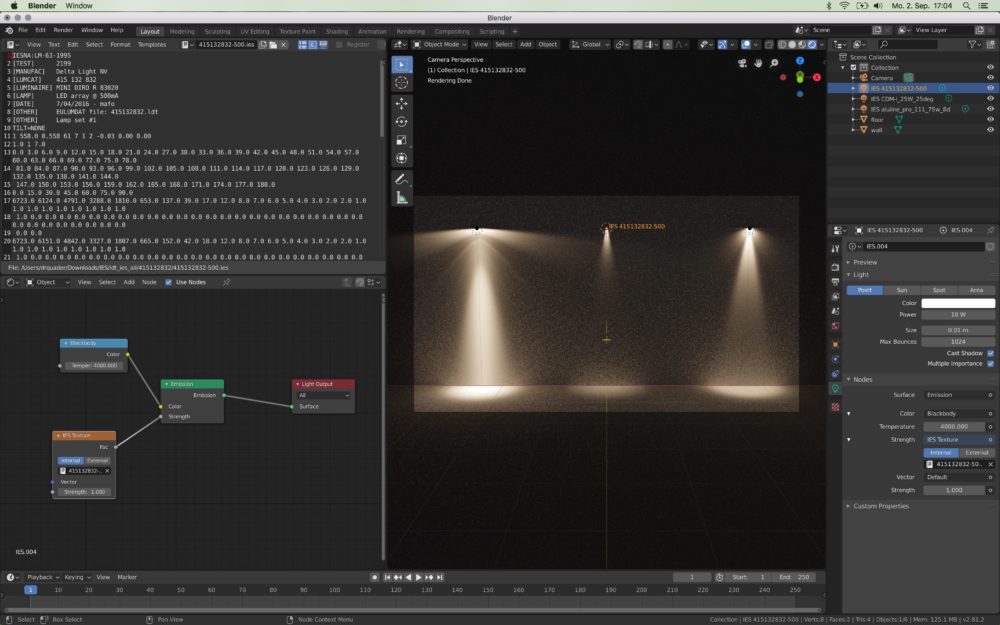Click the zoom magnifier icon in viewport
The image size is (1000, 625).
point(774,63)
